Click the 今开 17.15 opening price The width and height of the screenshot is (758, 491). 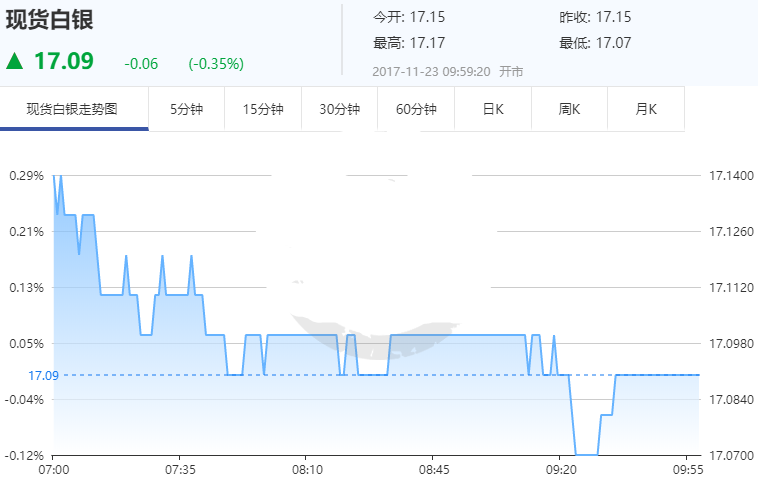pos(409,17)
